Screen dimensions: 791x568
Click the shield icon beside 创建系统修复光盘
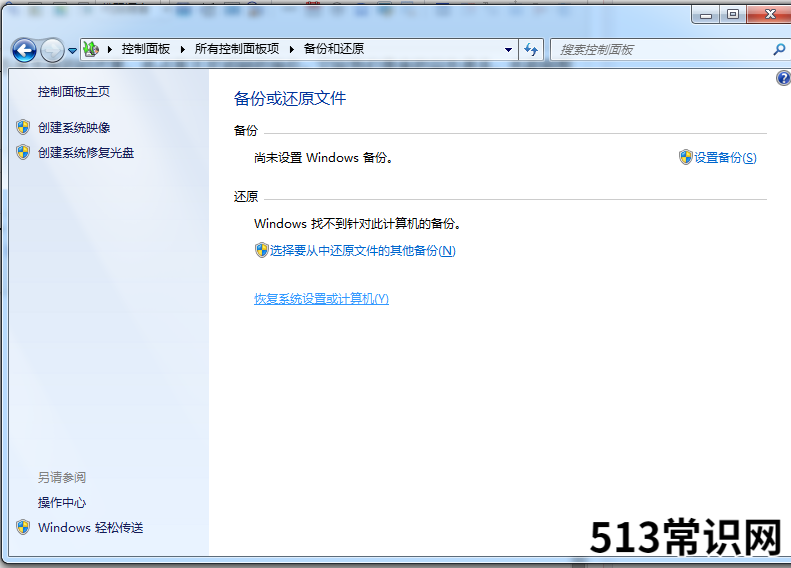coord(23,152)
